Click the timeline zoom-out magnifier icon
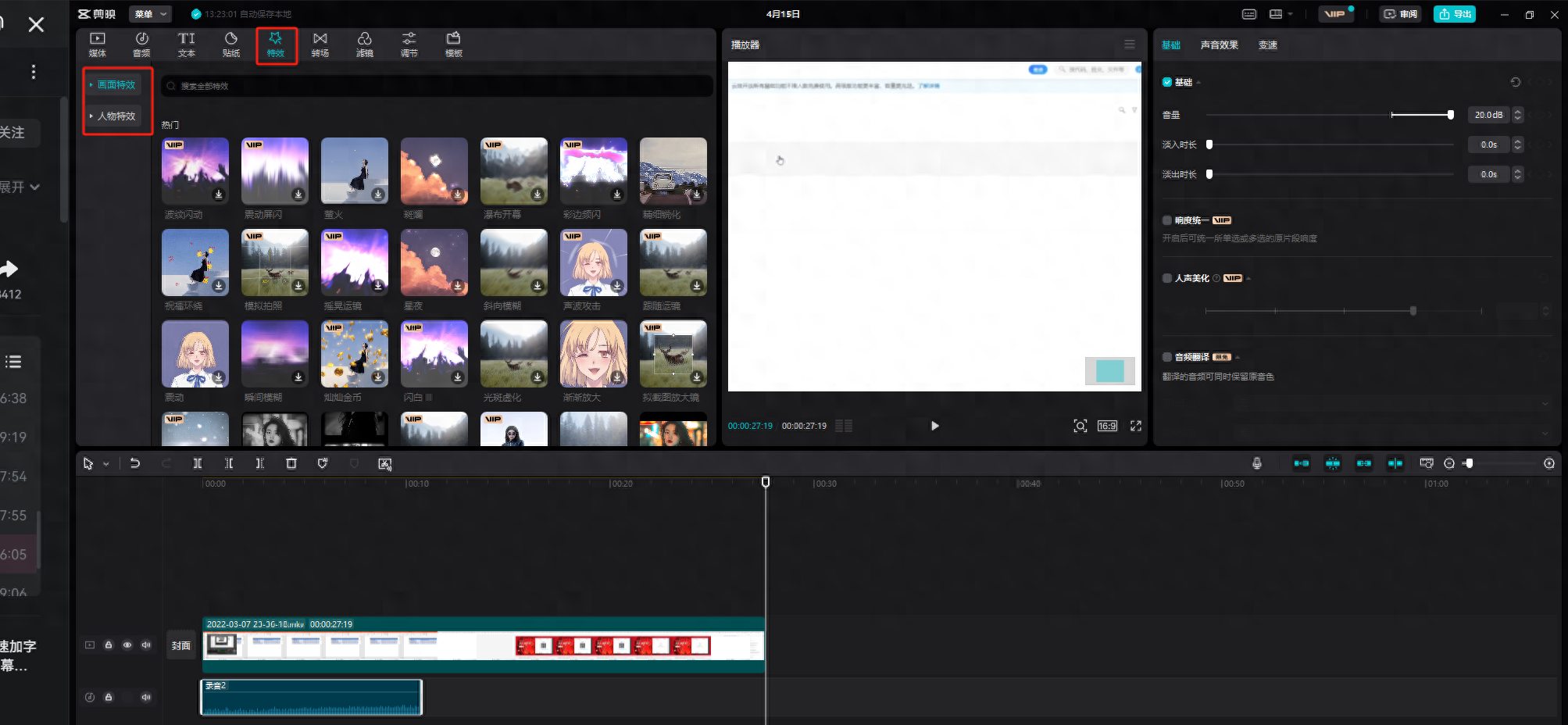This screenshot has width=1568, height=725. [x=1448, y=463]
